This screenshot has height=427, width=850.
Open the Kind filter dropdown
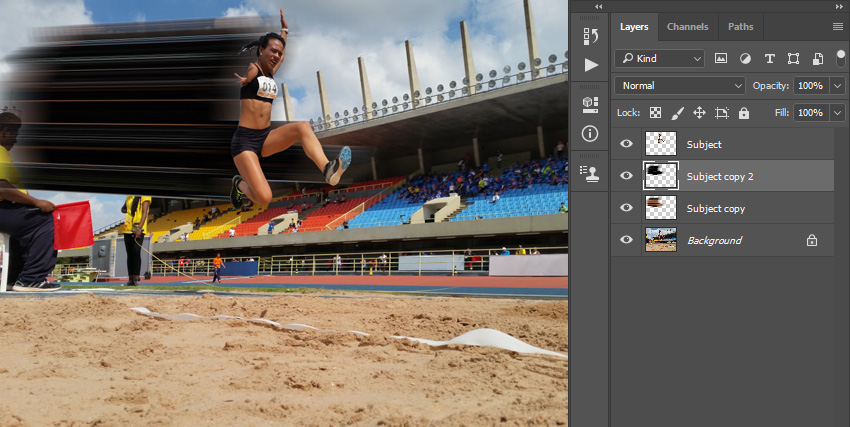(x=659, y=59)
